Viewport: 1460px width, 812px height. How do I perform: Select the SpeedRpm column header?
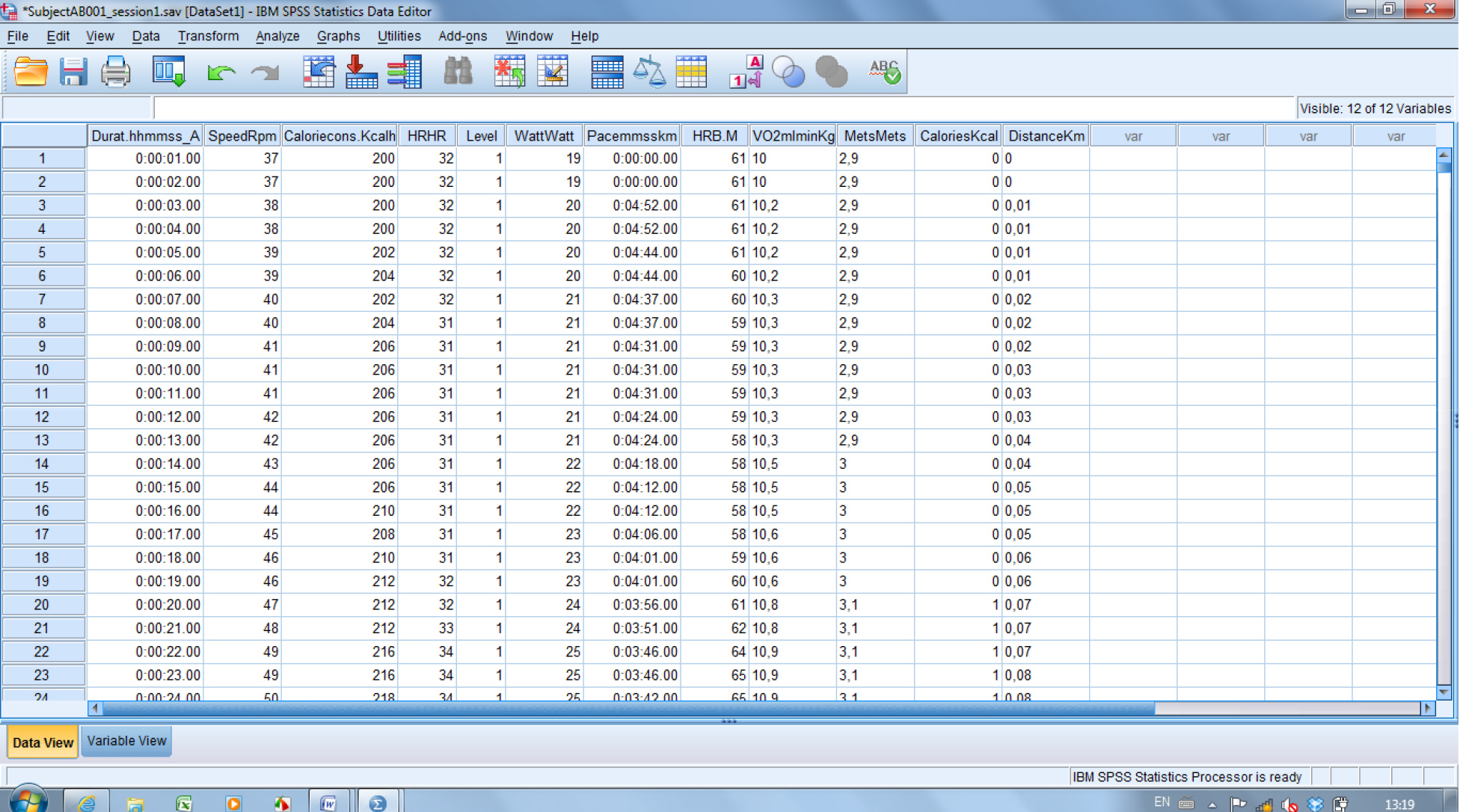[x=242, y=136]
